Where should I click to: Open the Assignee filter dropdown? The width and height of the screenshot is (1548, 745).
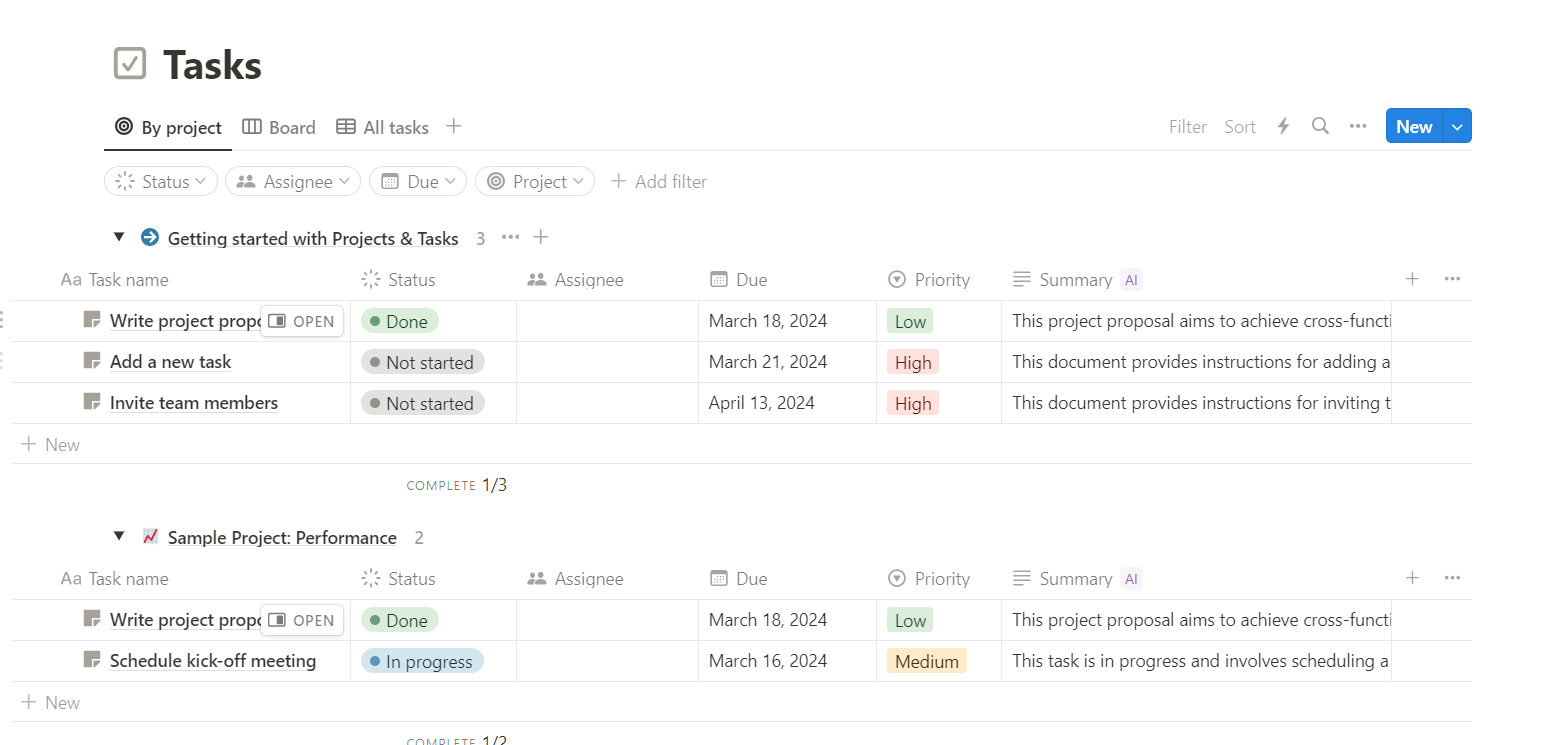point(293,181)
